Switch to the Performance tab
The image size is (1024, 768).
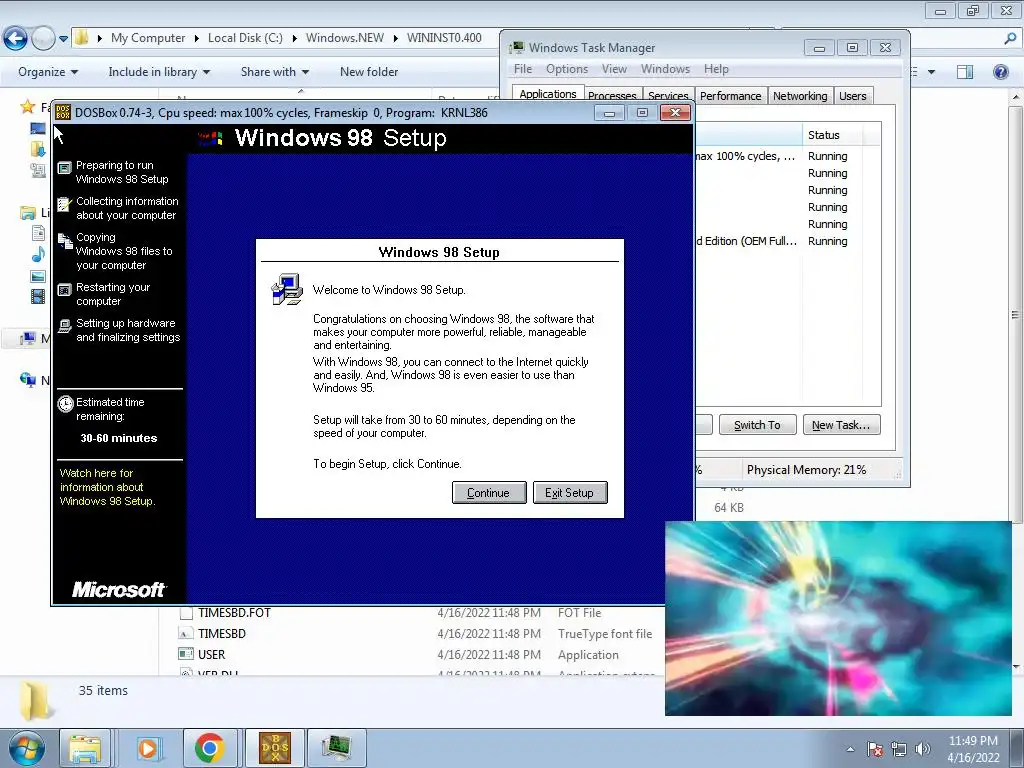(730, 96)
